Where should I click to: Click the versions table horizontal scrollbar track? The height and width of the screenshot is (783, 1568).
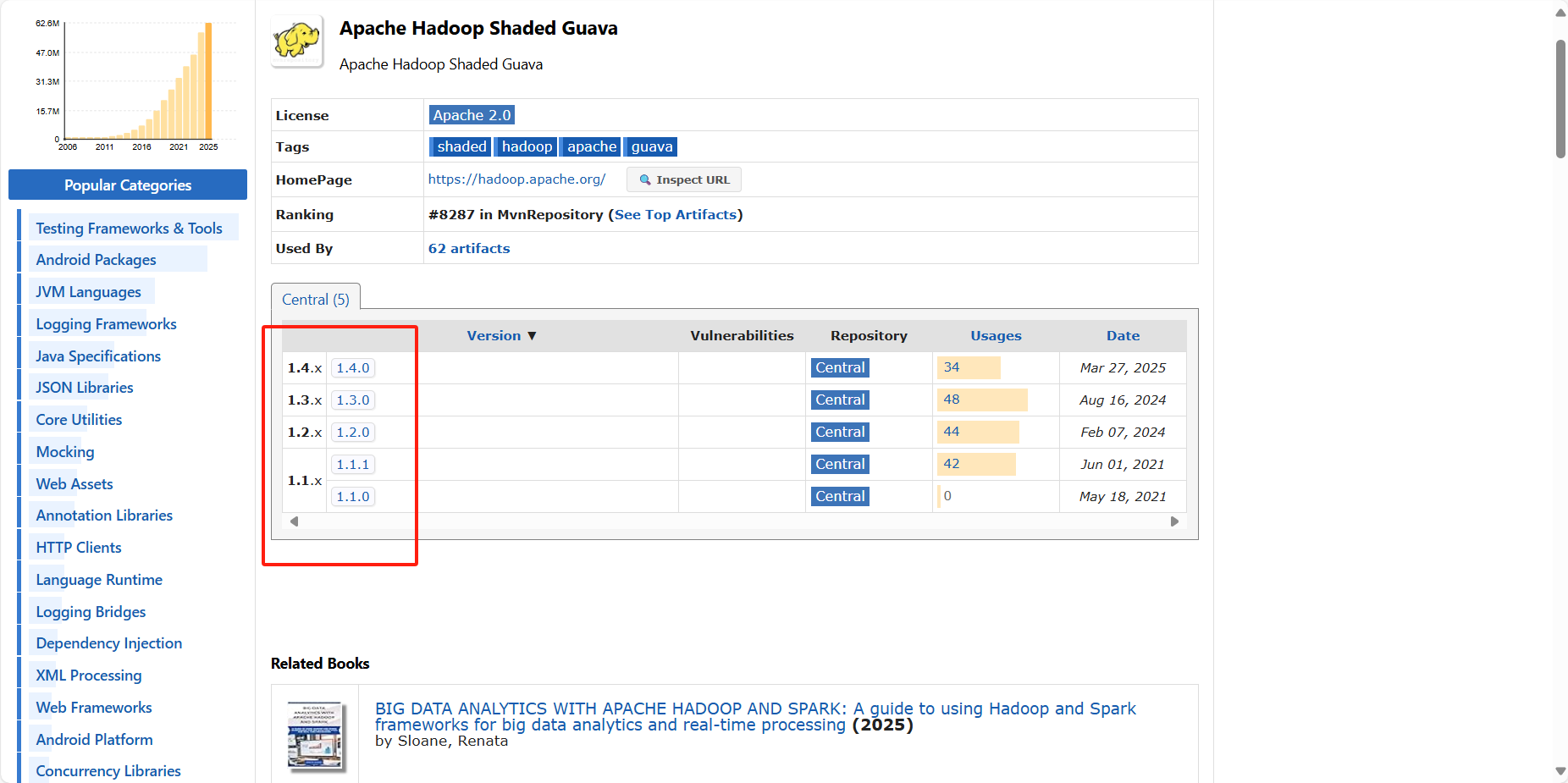click(734, 521)
